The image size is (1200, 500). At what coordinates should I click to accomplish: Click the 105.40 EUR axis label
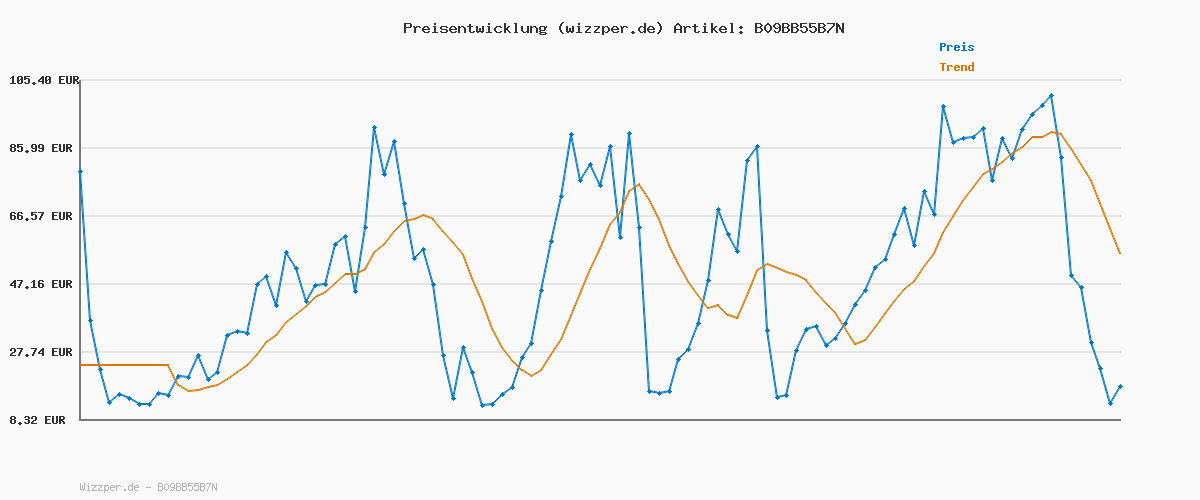click(x=44, y=80)
